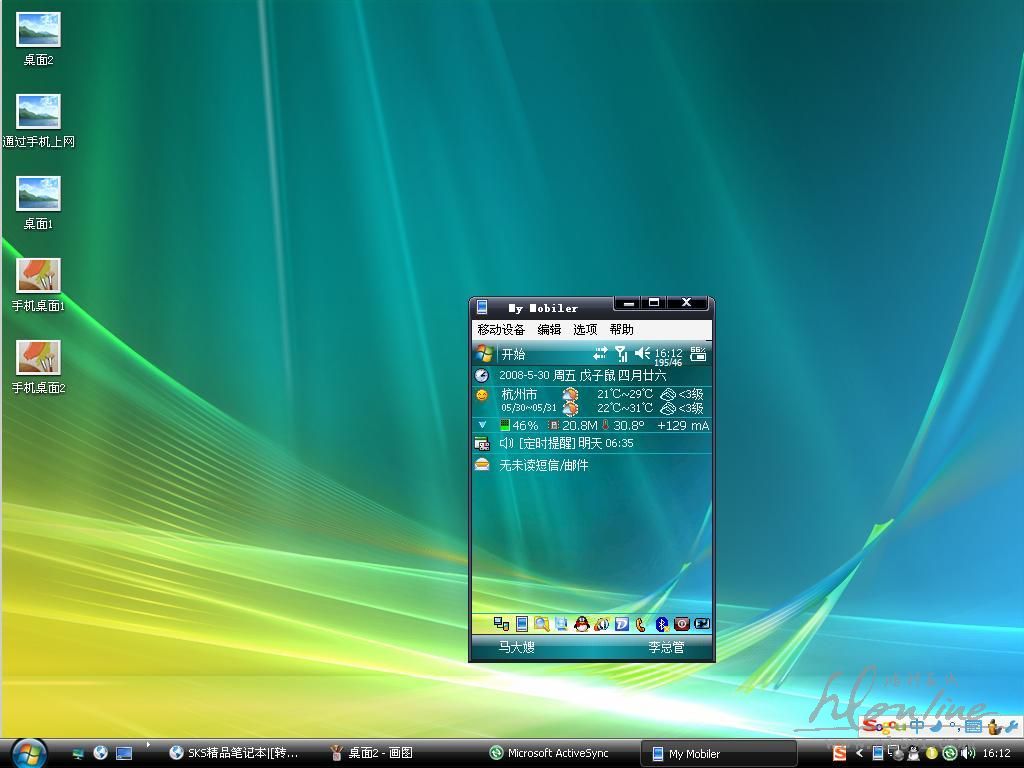The height and width of the screenshot is (768, 1024).
Task: Open the 选项 menu
Action: pos(585,329)
